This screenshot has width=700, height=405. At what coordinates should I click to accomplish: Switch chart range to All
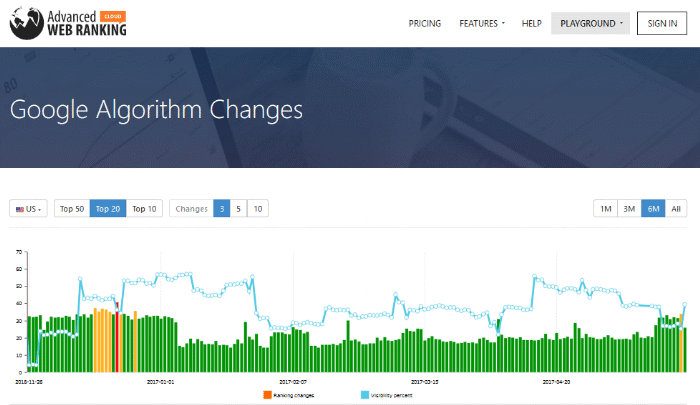(x=676, y=209)
